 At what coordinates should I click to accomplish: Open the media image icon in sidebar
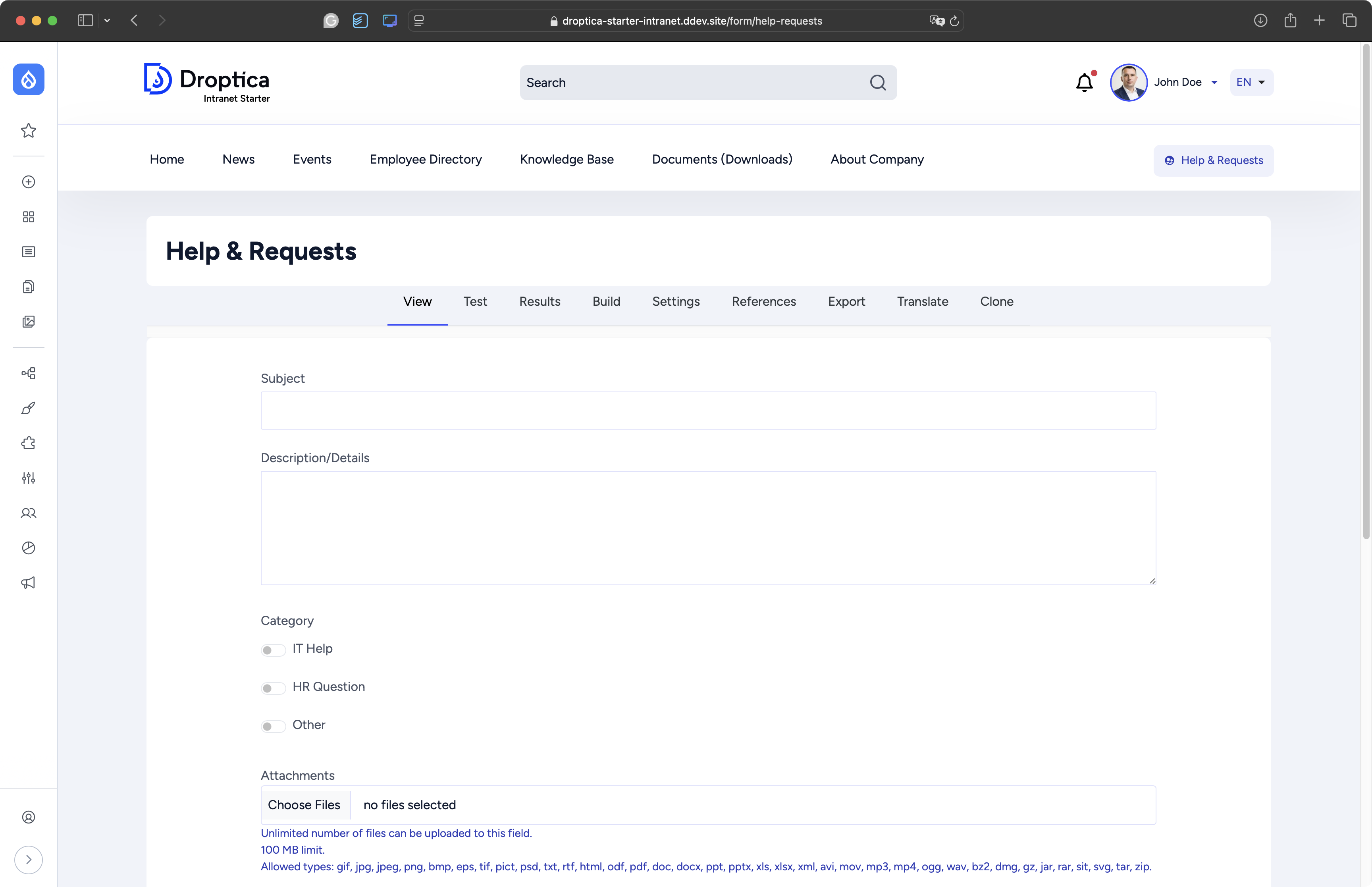(28, 321)
